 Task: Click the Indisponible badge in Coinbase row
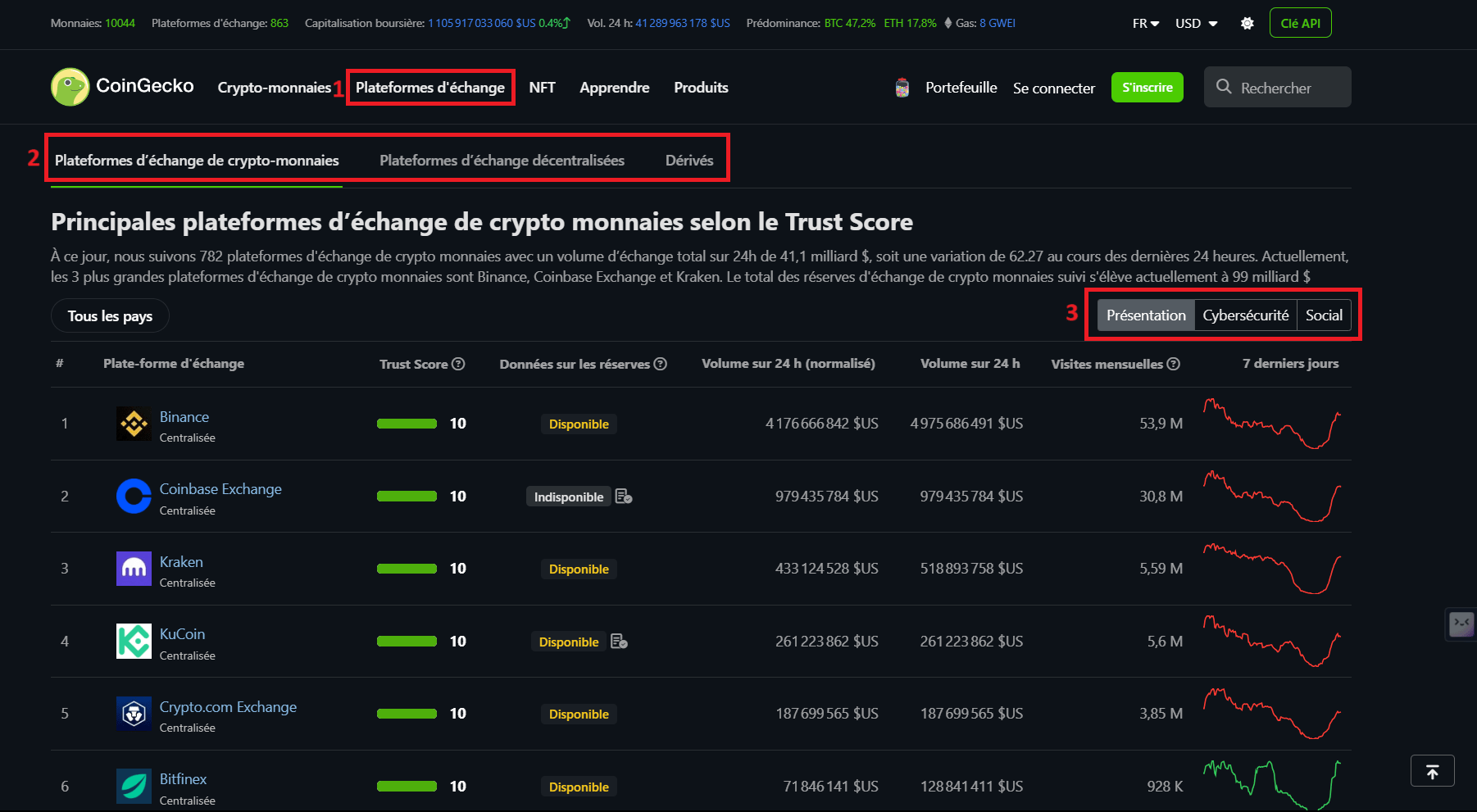pyautogui.click(x=569, y=497)
